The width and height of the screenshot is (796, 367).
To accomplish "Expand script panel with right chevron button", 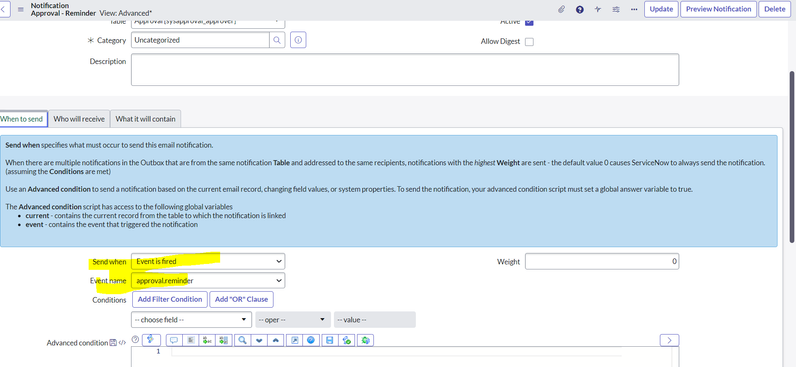I will (670, 340).
